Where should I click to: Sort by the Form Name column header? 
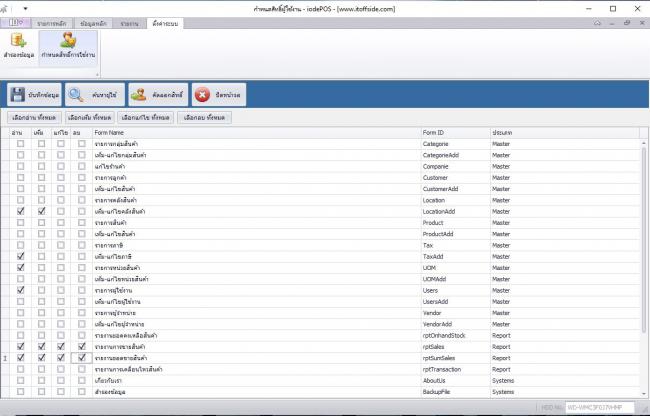point(257,133)
